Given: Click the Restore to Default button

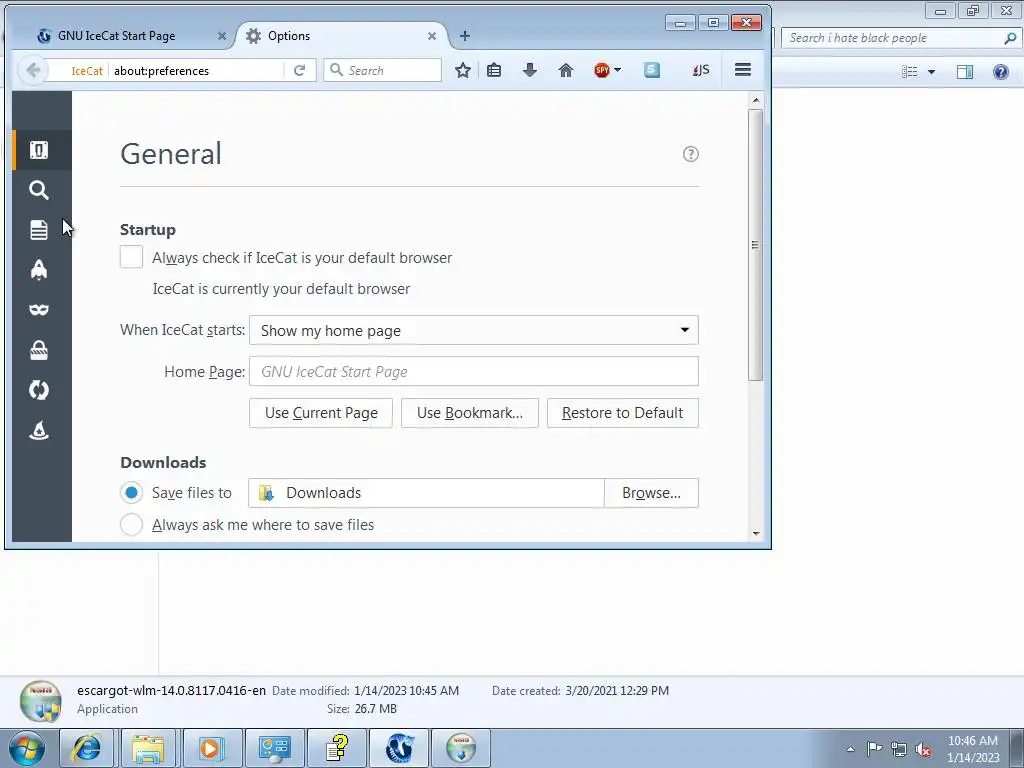Looking at the screenshot, I should click(x=622, y=413).
